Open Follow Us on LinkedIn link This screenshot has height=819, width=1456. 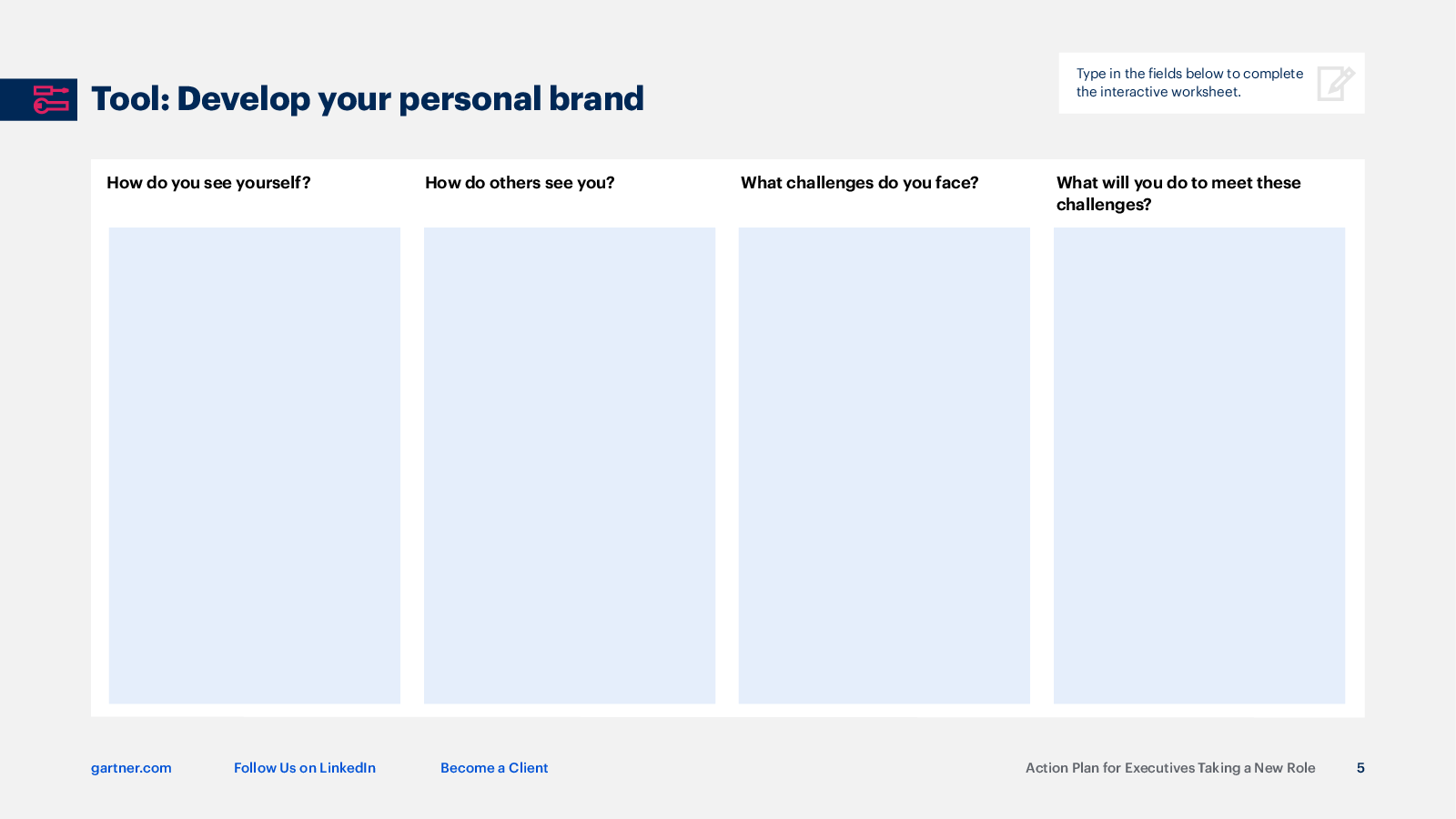click(x=305, y=768)
